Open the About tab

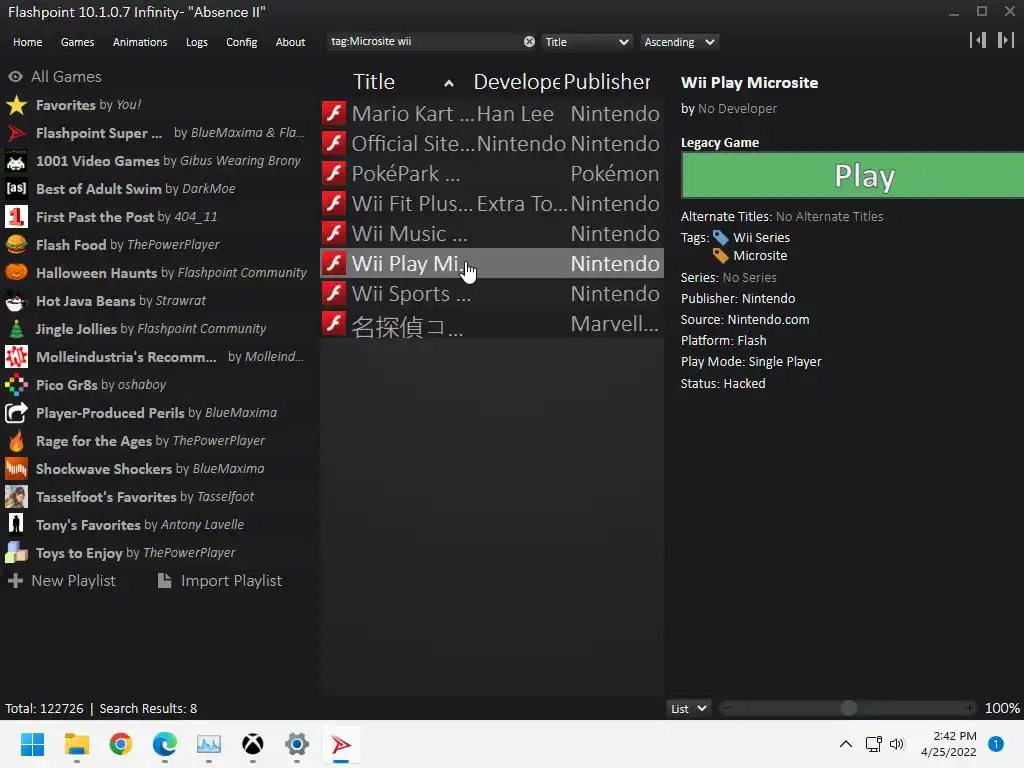(x=290, y=42)
